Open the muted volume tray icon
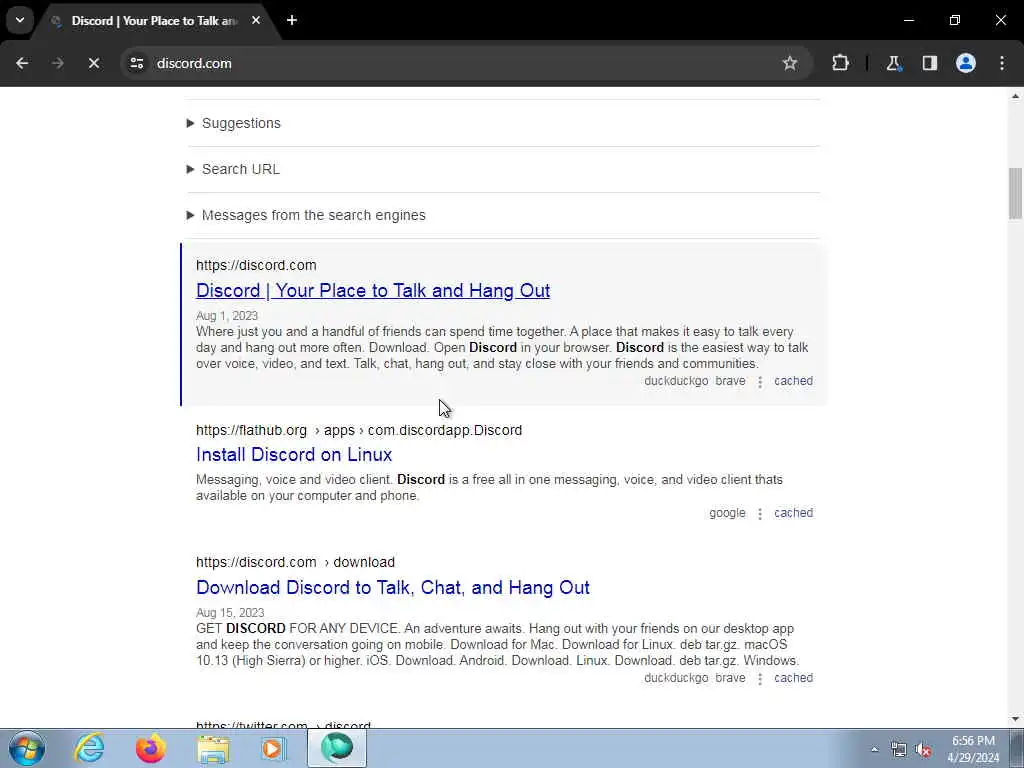 [x=923, y=750]
